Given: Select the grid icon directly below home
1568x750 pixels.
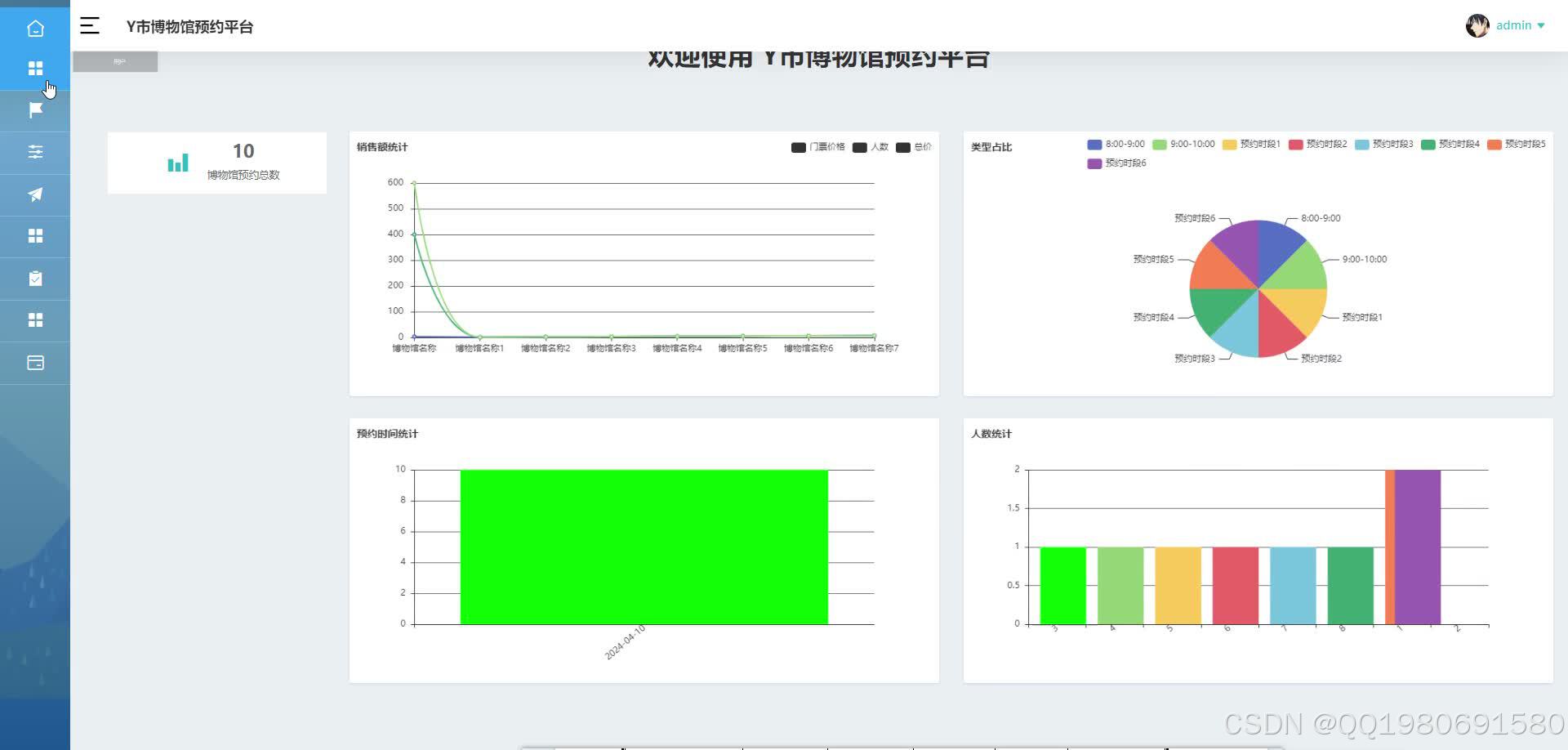Looking at the screenshot, I should (35, 69).
